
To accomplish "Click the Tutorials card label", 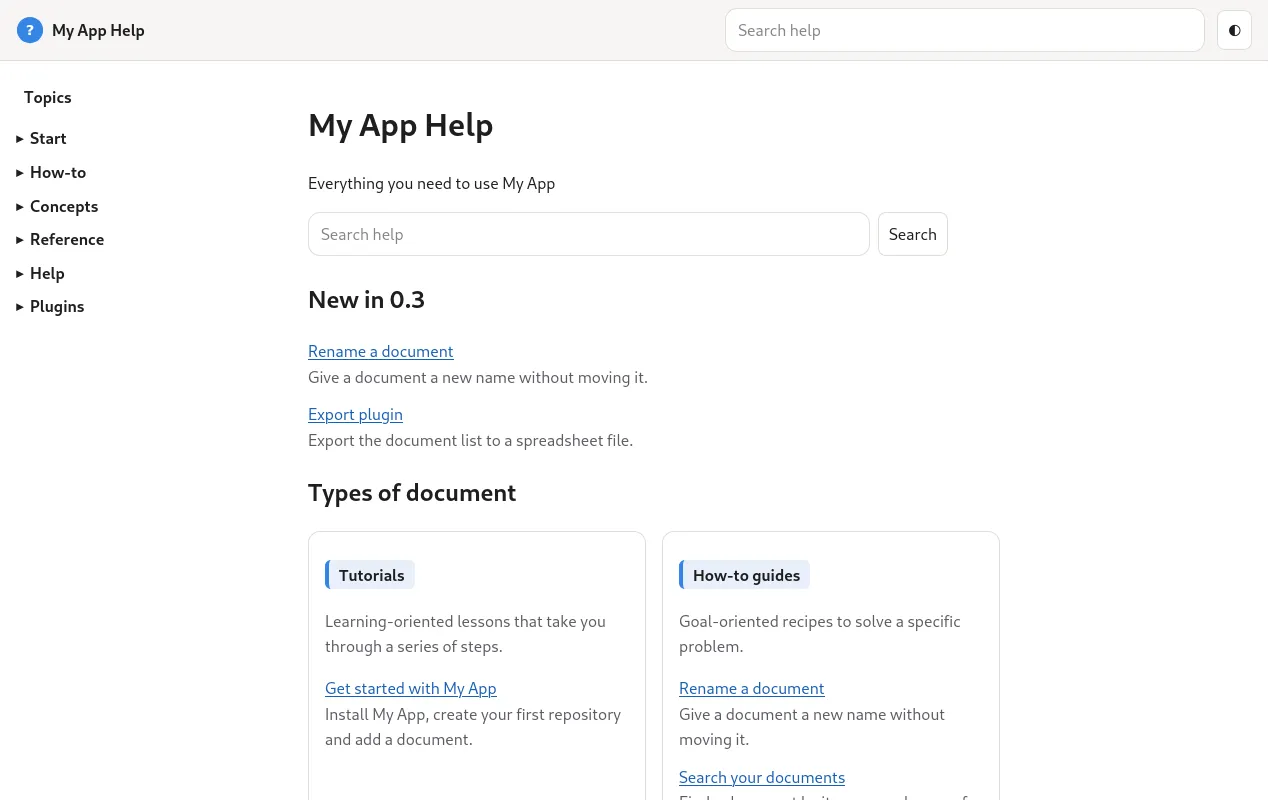I will (x=370, y=575).
